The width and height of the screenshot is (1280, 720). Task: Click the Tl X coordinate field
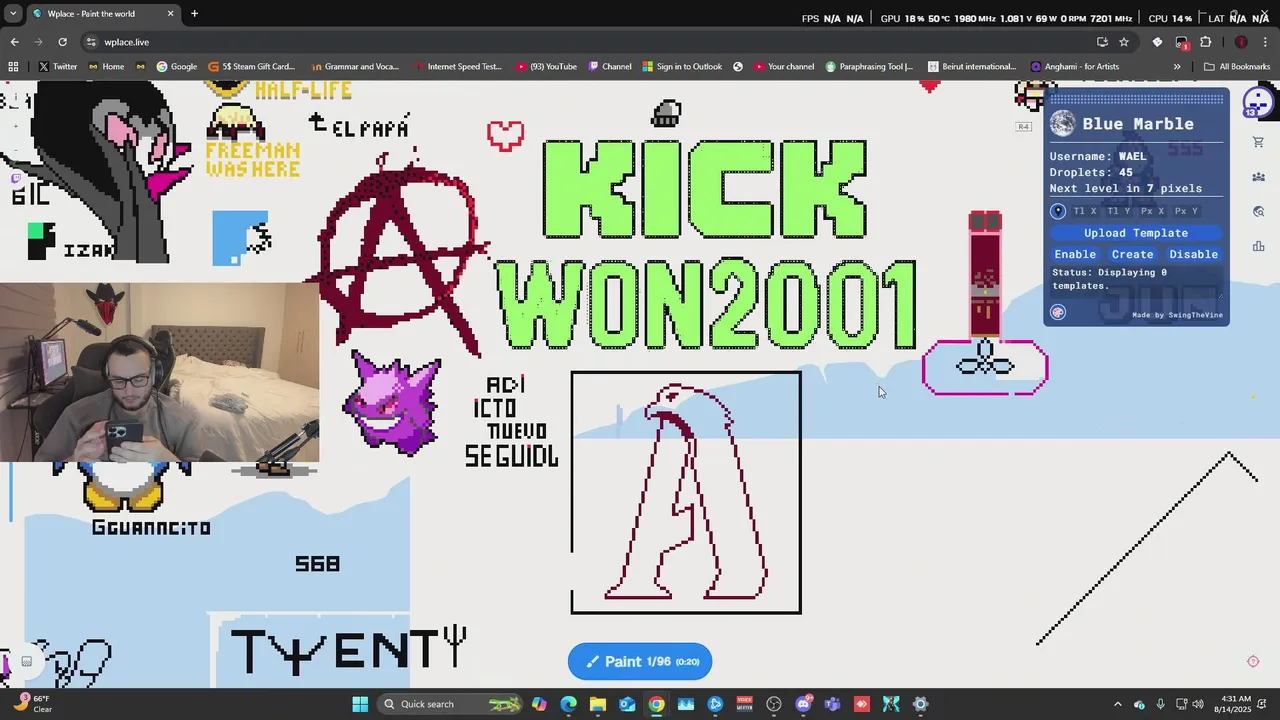(x=1085, y=211)
